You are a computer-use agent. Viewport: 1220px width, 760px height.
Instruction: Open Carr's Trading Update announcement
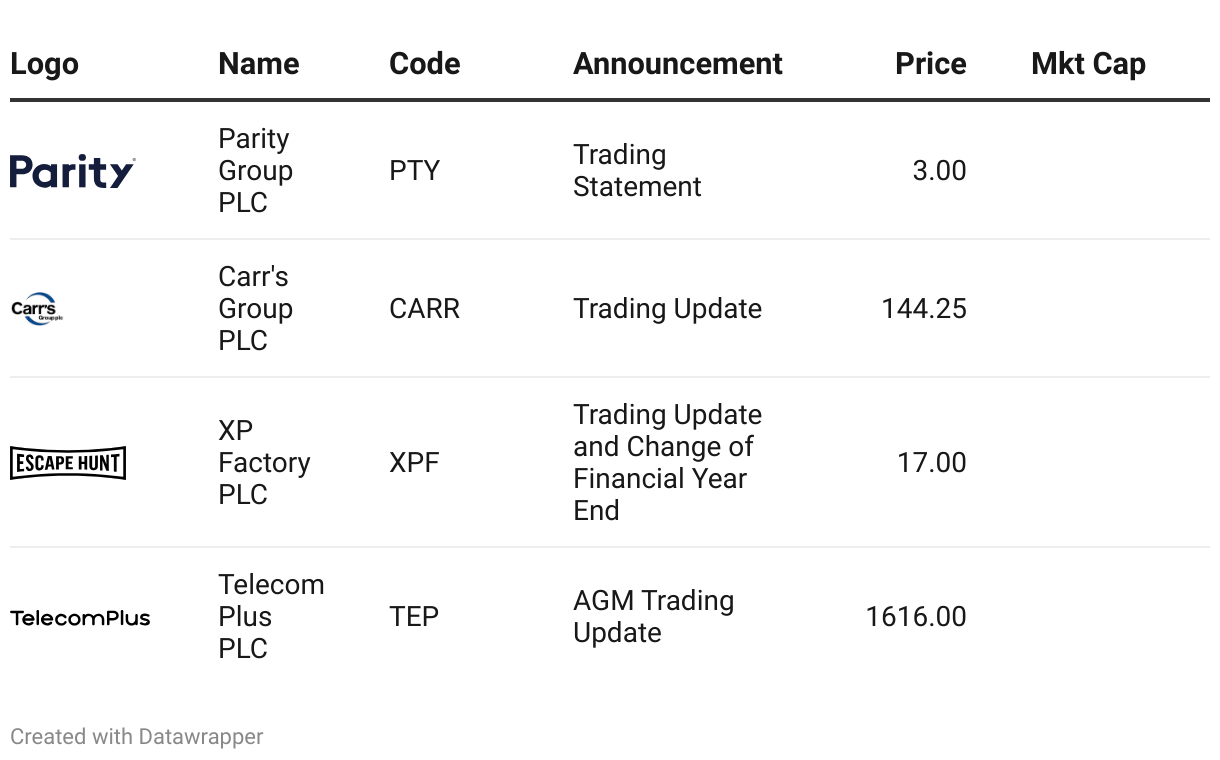coord(667,309)
